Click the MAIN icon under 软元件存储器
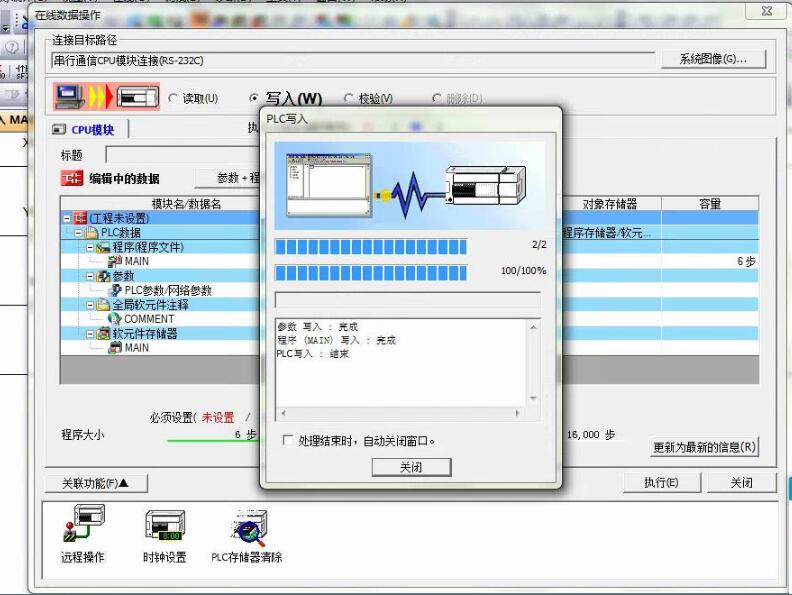 (115, 348)
